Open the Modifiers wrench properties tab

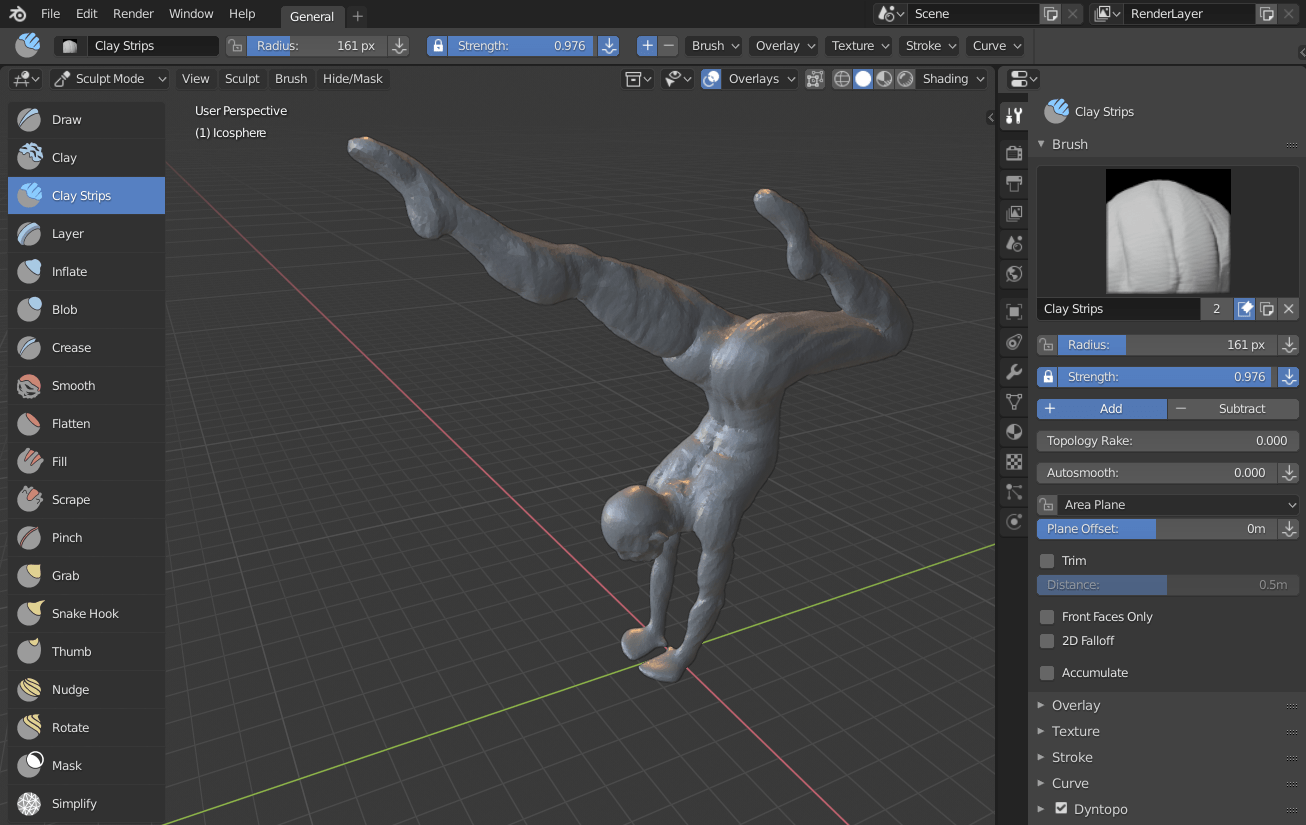pos(1014,372)
